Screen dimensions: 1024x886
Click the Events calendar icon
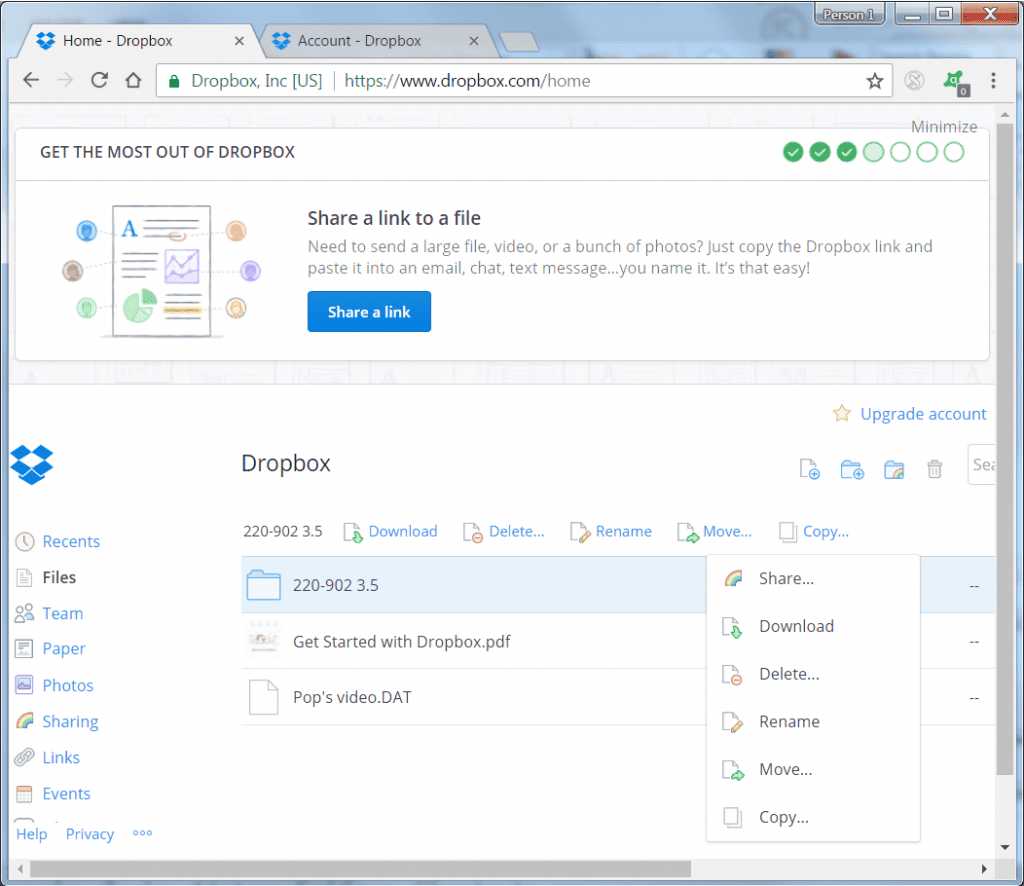24,793
